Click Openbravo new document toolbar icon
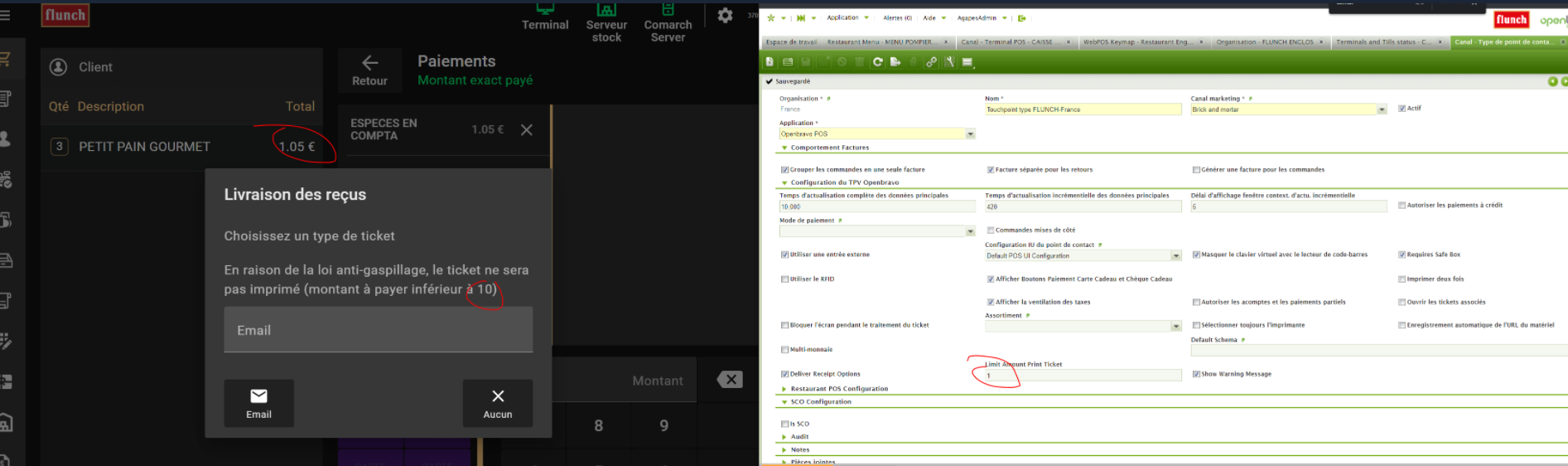This screenshot has height=466, width=1568. click(770, 61)
